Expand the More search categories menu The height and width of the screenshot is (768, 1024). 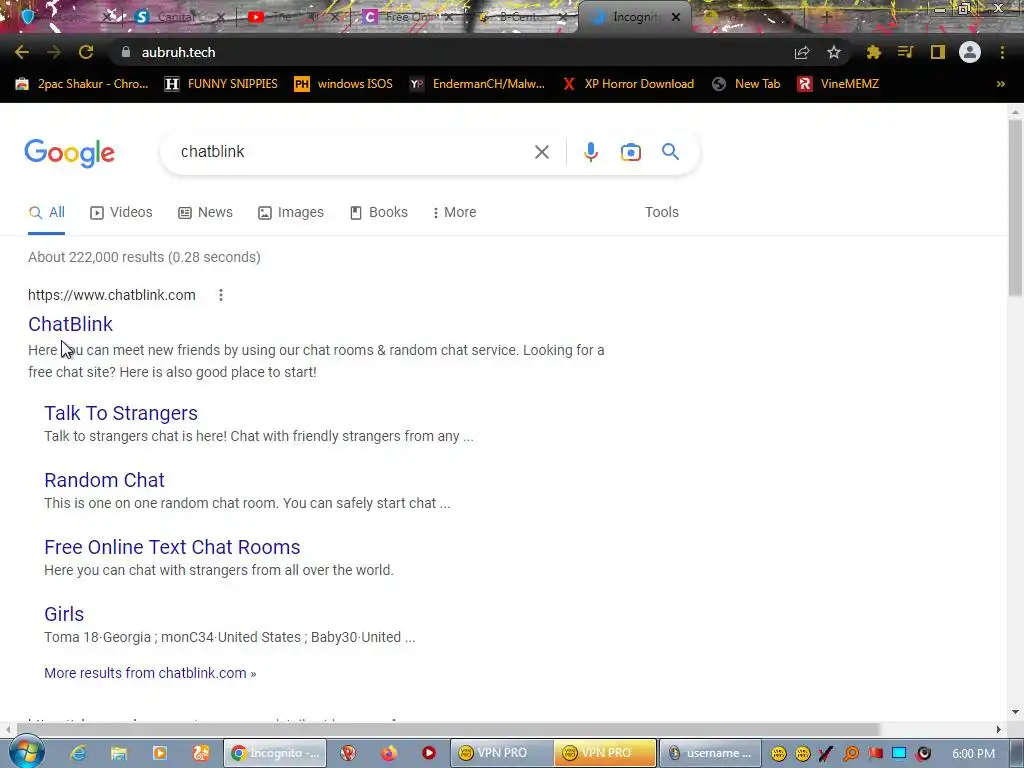(455, 212)
